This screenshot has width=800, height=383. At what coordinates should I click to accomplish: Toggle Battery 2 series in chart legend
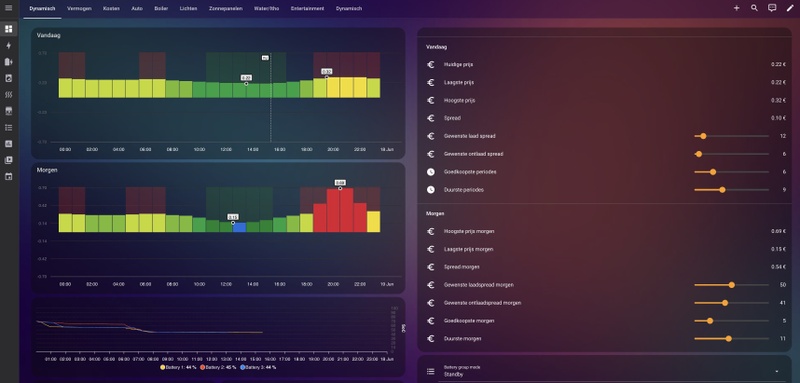pos(218,367)
